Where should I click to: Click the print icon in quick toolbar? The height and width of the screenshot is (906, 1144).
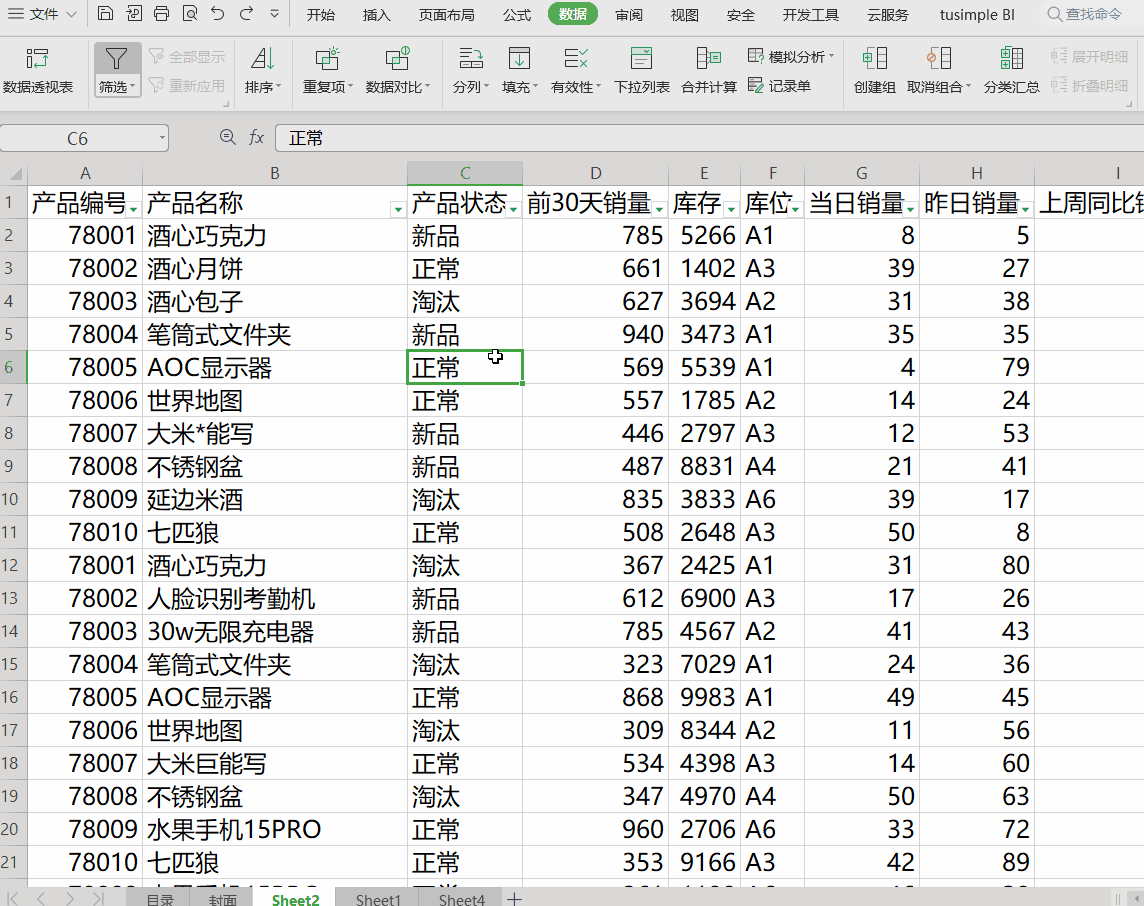(161, 13)
